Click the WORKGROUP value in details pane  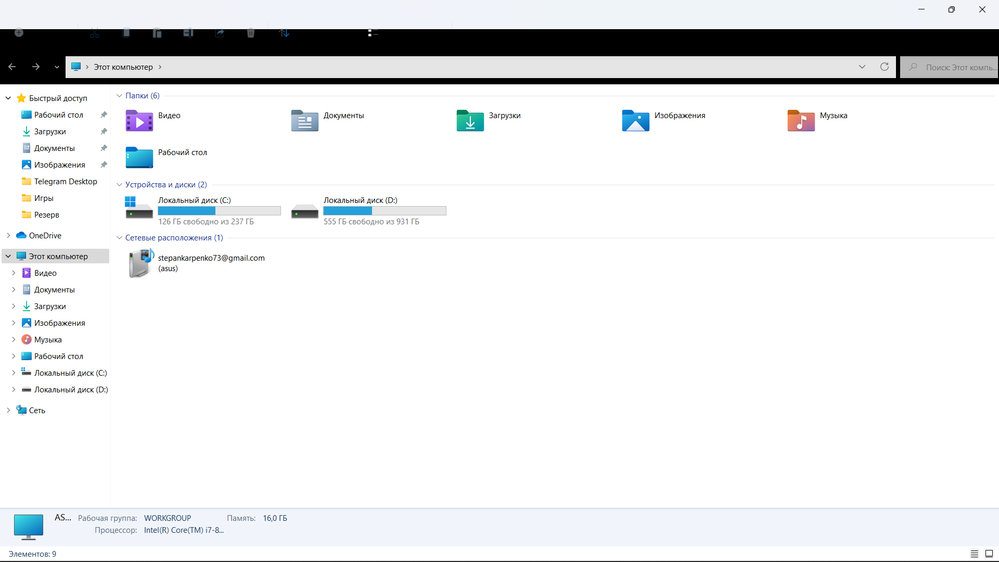[168, 518]
